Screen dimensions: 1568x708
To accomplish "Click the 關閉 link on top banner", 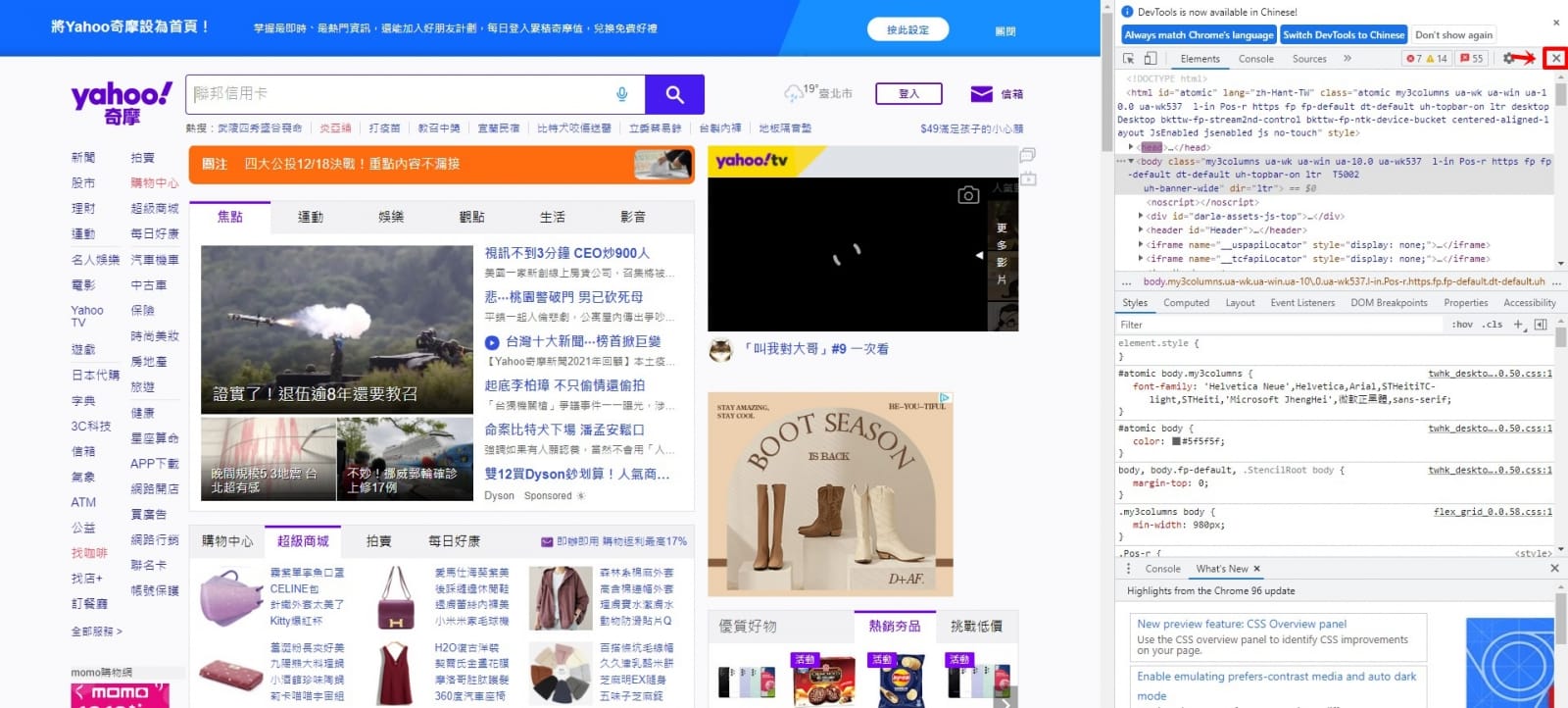I will pyautogui.click(x=1005, y=30).
